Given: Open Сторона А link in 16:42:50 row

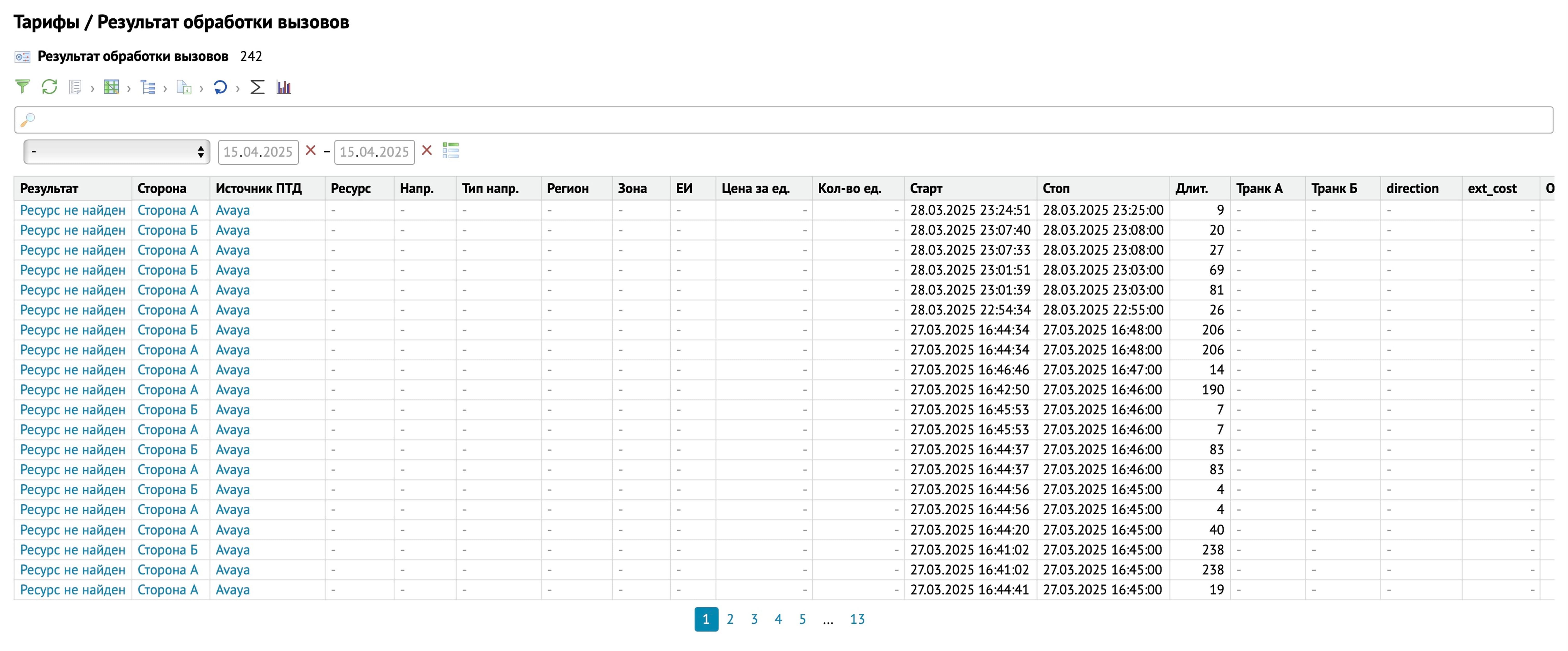Looking at the screenshot, I should point(167,390).
